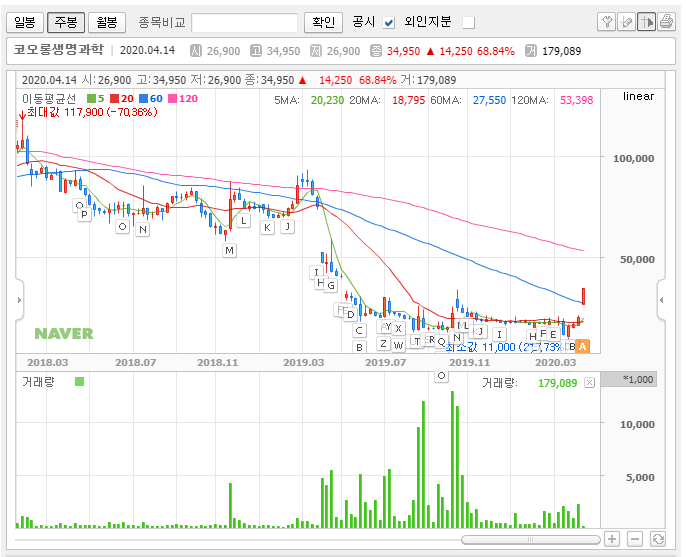This screenshot has width=686, height=557.
Task: Zoom in with the plus icon
Action: (x=612, y=539)
